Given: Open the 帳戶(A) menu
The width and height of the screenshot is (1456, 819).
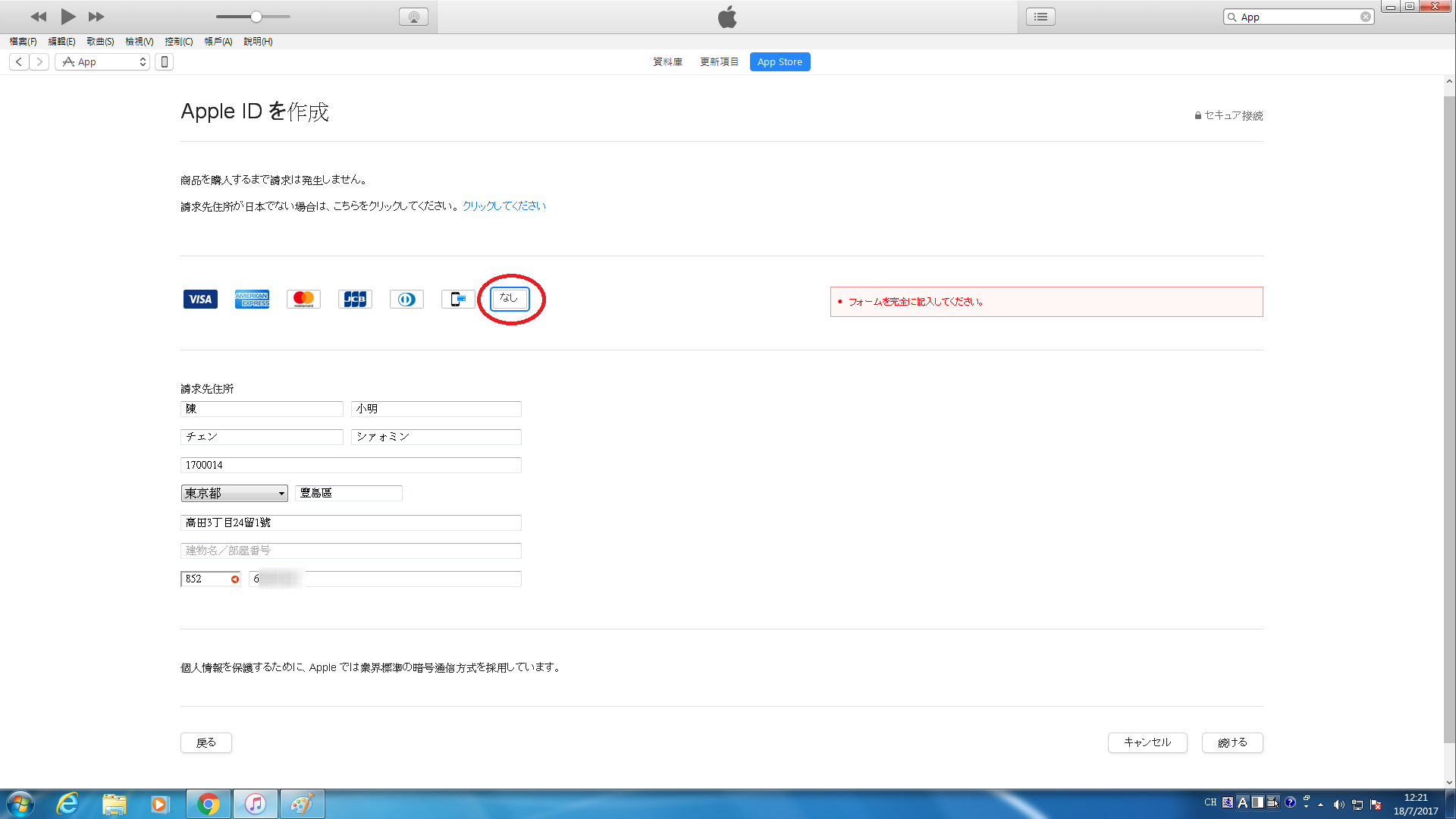Looking at the screenshot, I should [x=218, y=42].
